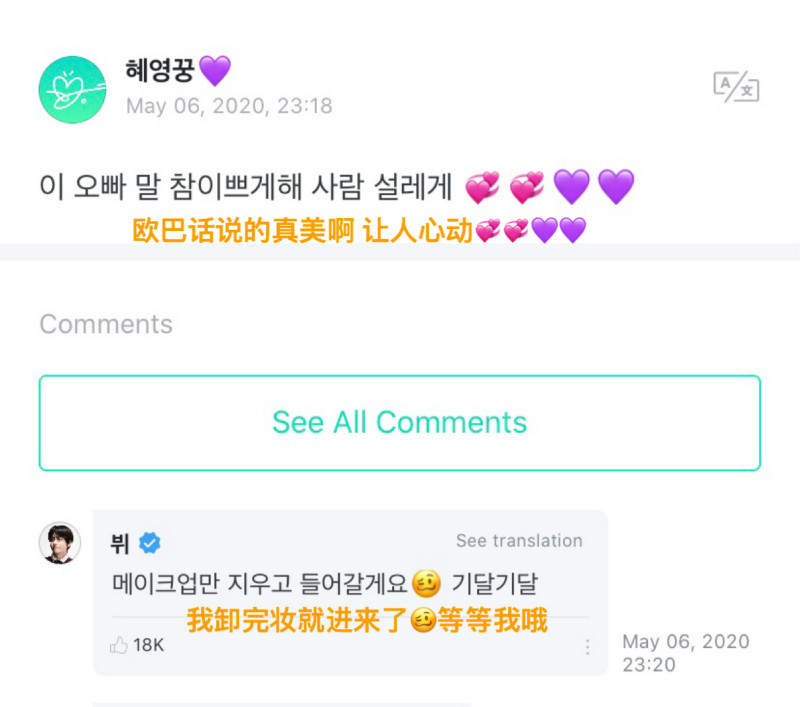Click the woozy face emoji in the comment

(426, 582)
